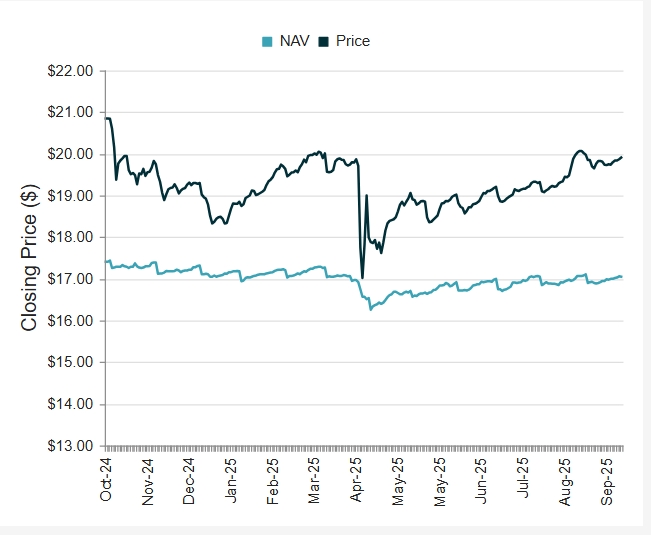Click the Price line's starting peak near $21
The height and width of the screenshot is (535, 651).
pos(108,118)
